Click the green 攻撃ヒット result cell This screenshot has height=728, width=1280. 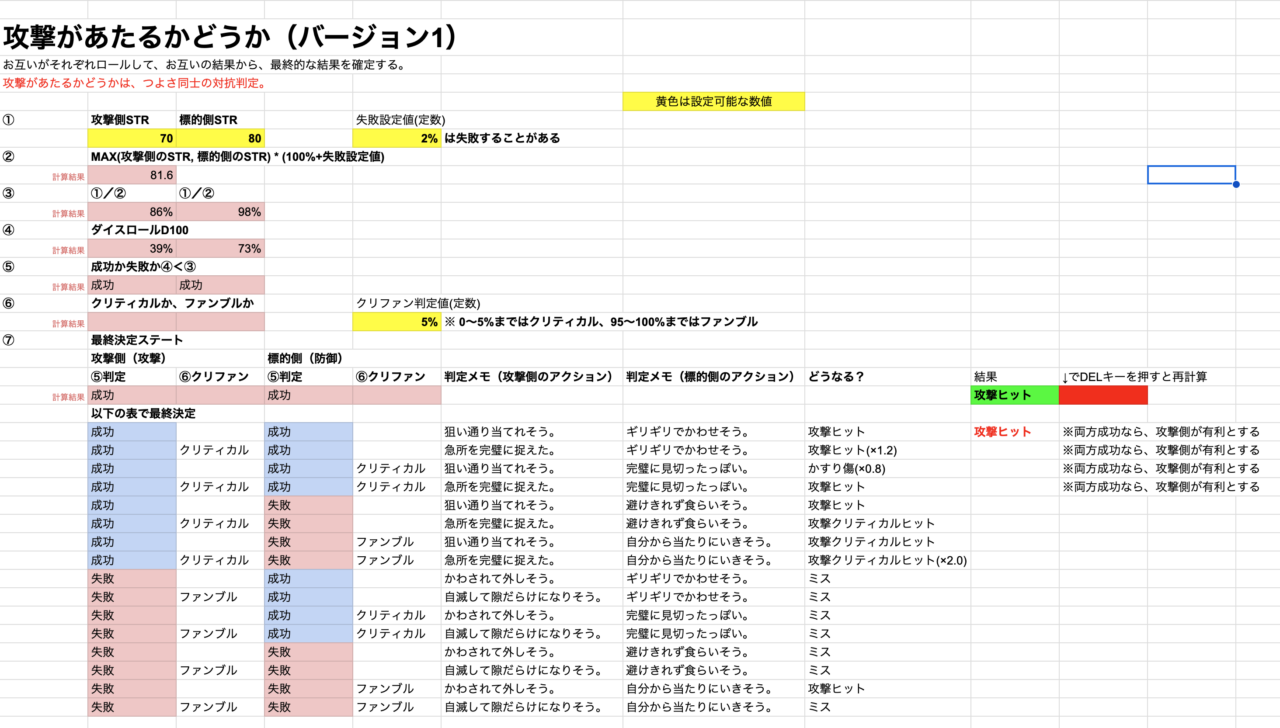point(1014,396)
